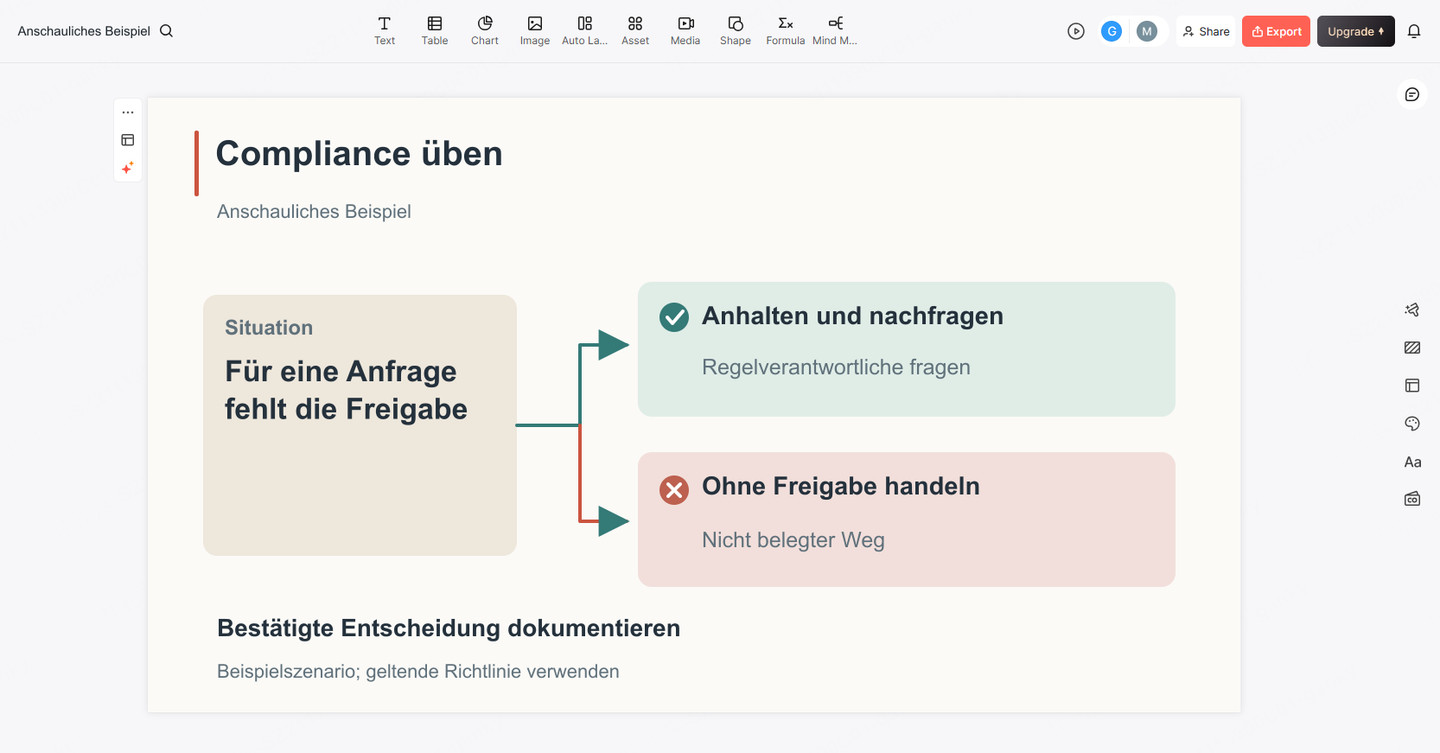Image resolution: width=1440 pixels, height=753 pixels.
Task: Click the slide layout icon below the three dots
Action: point(128,140)
